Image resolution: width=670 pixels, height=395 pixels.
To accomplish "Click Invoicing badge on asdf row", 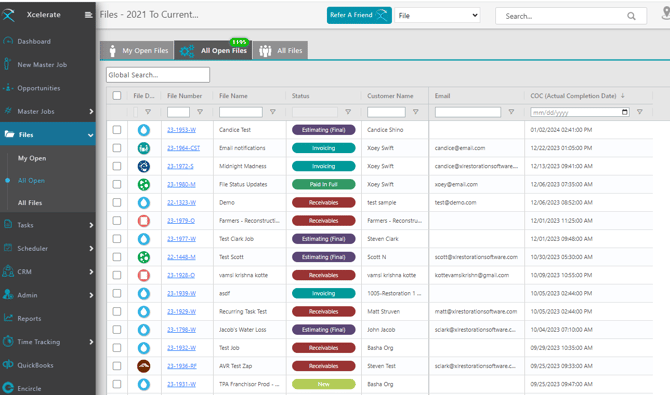I will coord(323,293).
